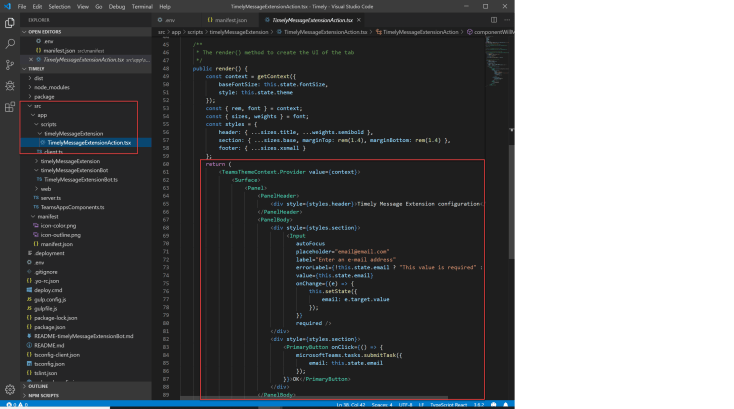
Task: Open the Debug menu
Action: [x=117, y=7]
